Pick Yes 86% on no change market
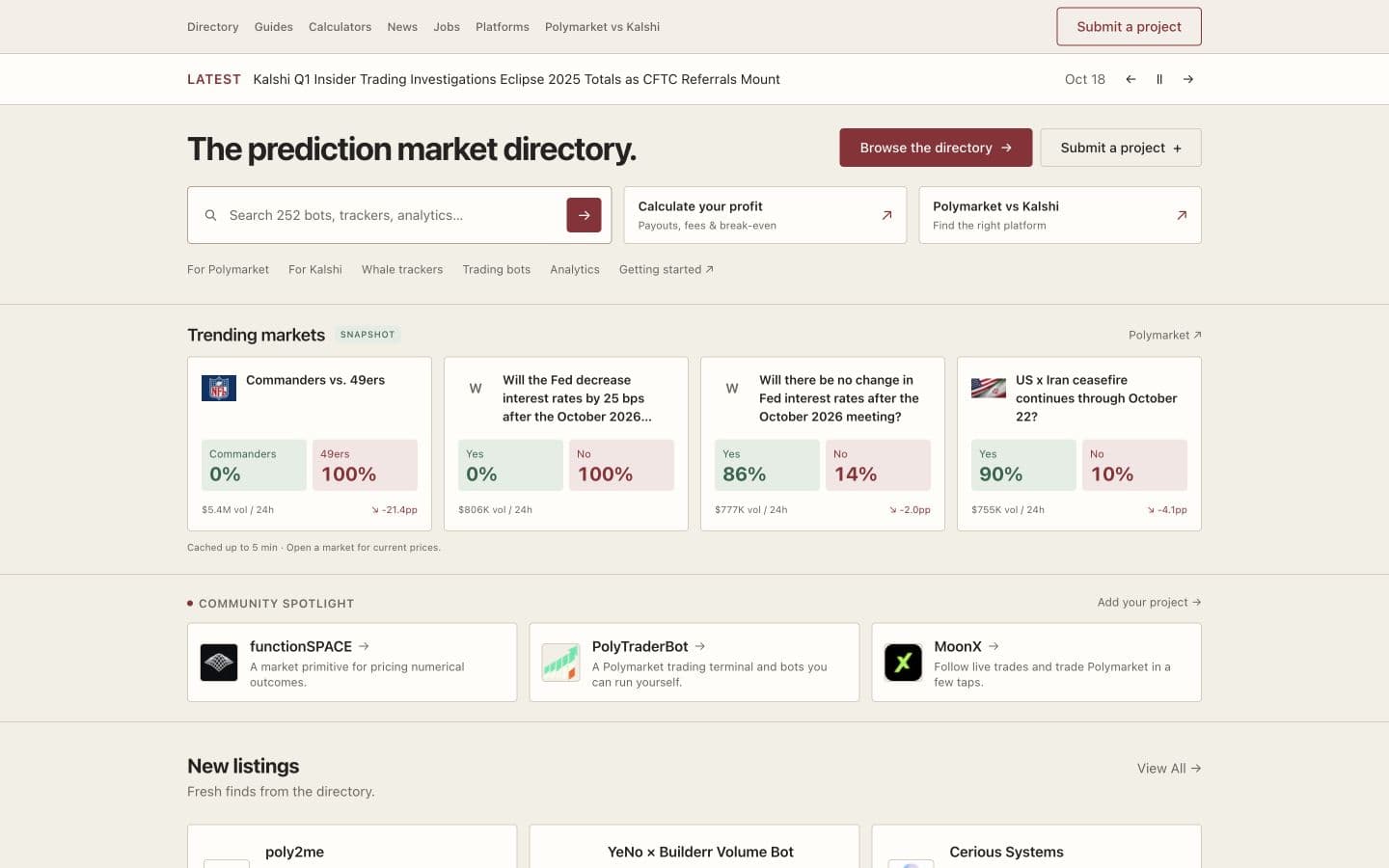Screen dimensions: 1389x868 (767, 465)
